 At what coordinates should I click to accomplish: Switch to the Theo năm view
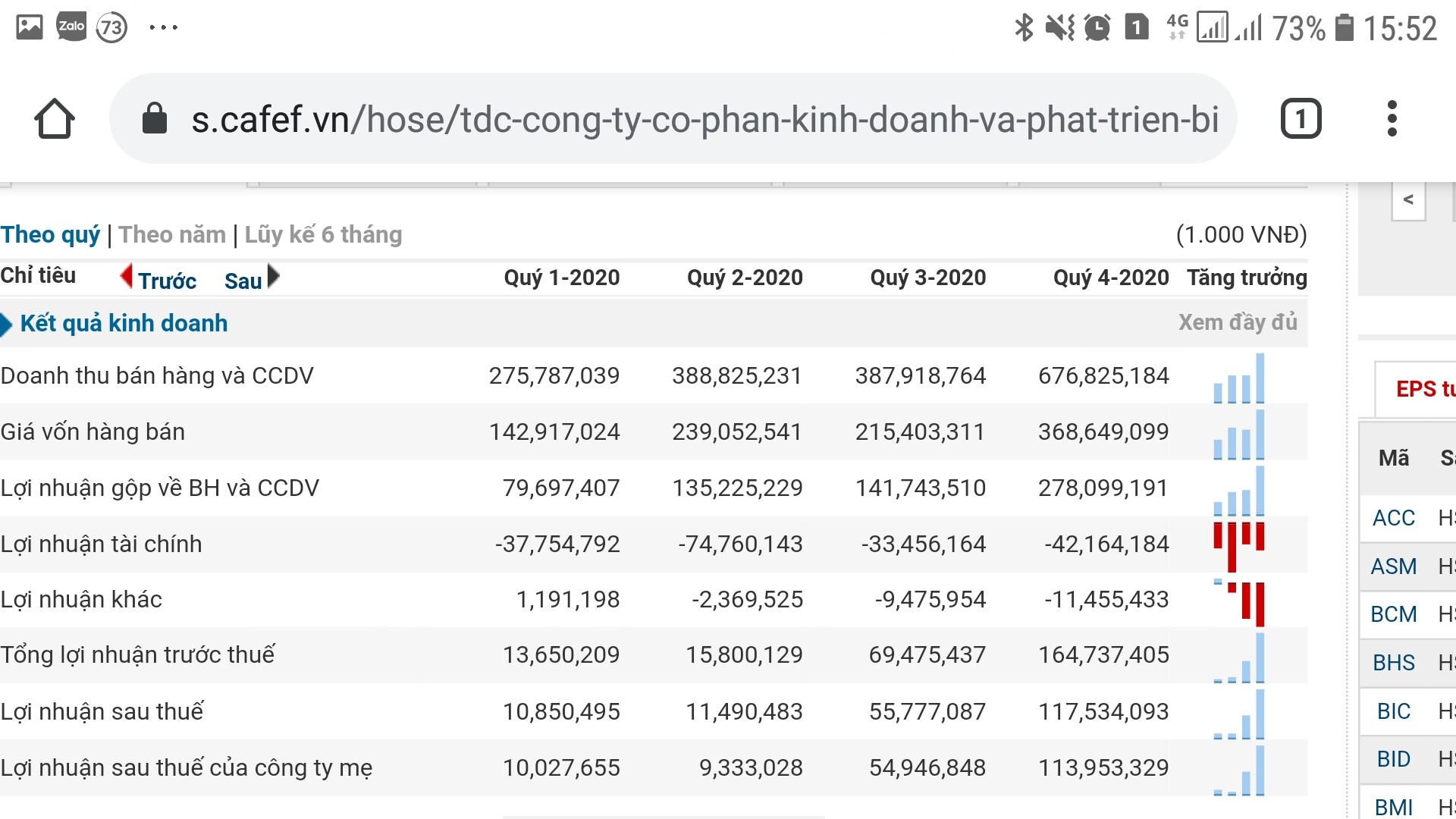coord(172,235)
